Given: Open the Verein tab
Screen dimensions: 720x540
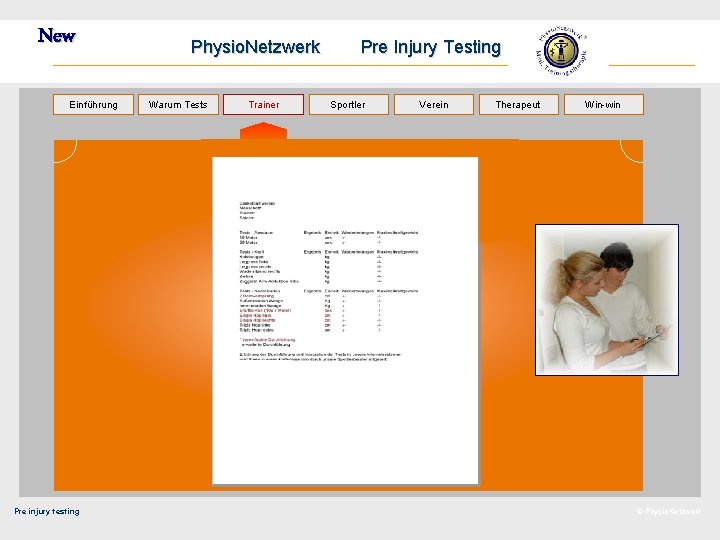Looking at the screenshot, I should click(434, 105).
